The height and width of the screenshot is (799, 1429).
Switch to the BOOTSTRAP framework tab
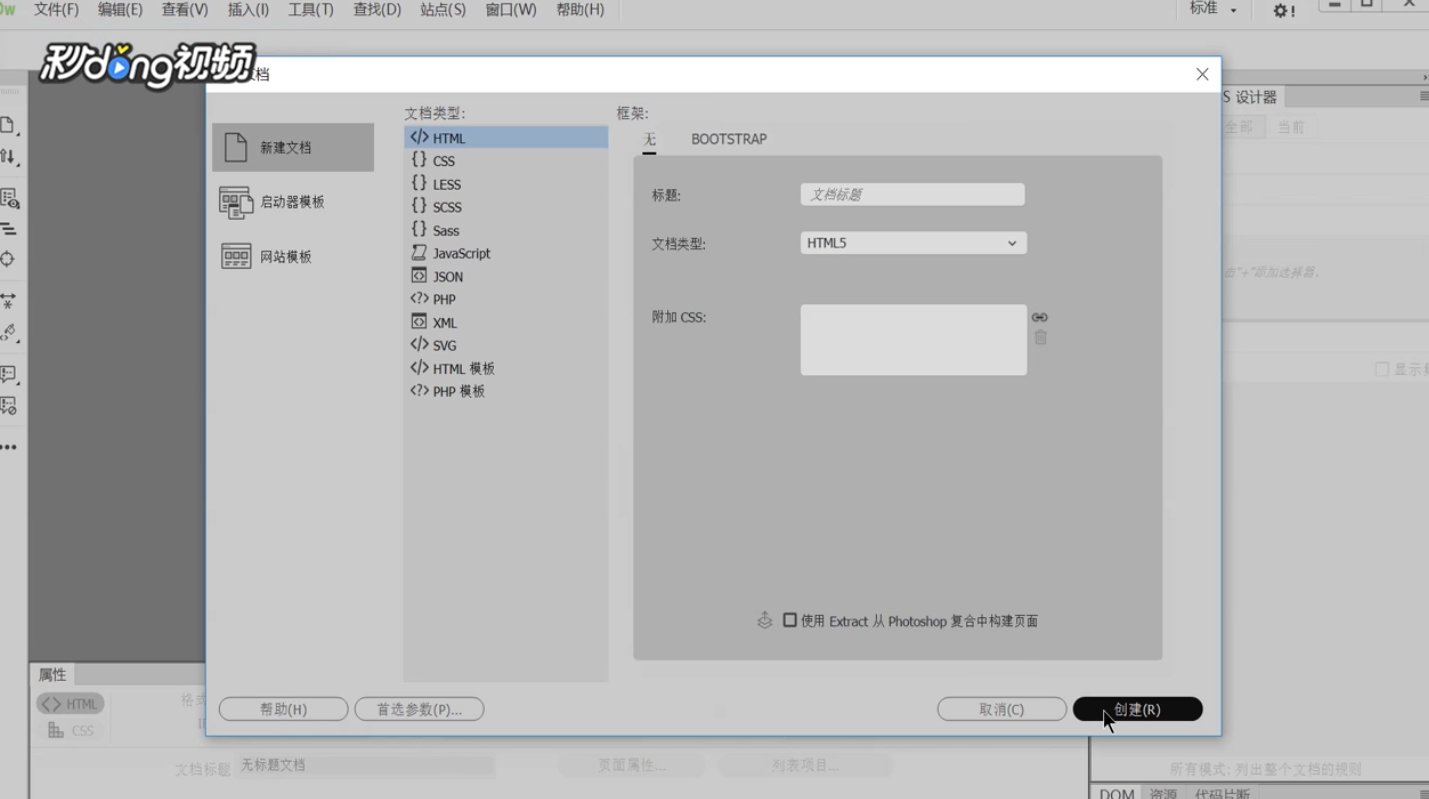click(x=729, y=139)
